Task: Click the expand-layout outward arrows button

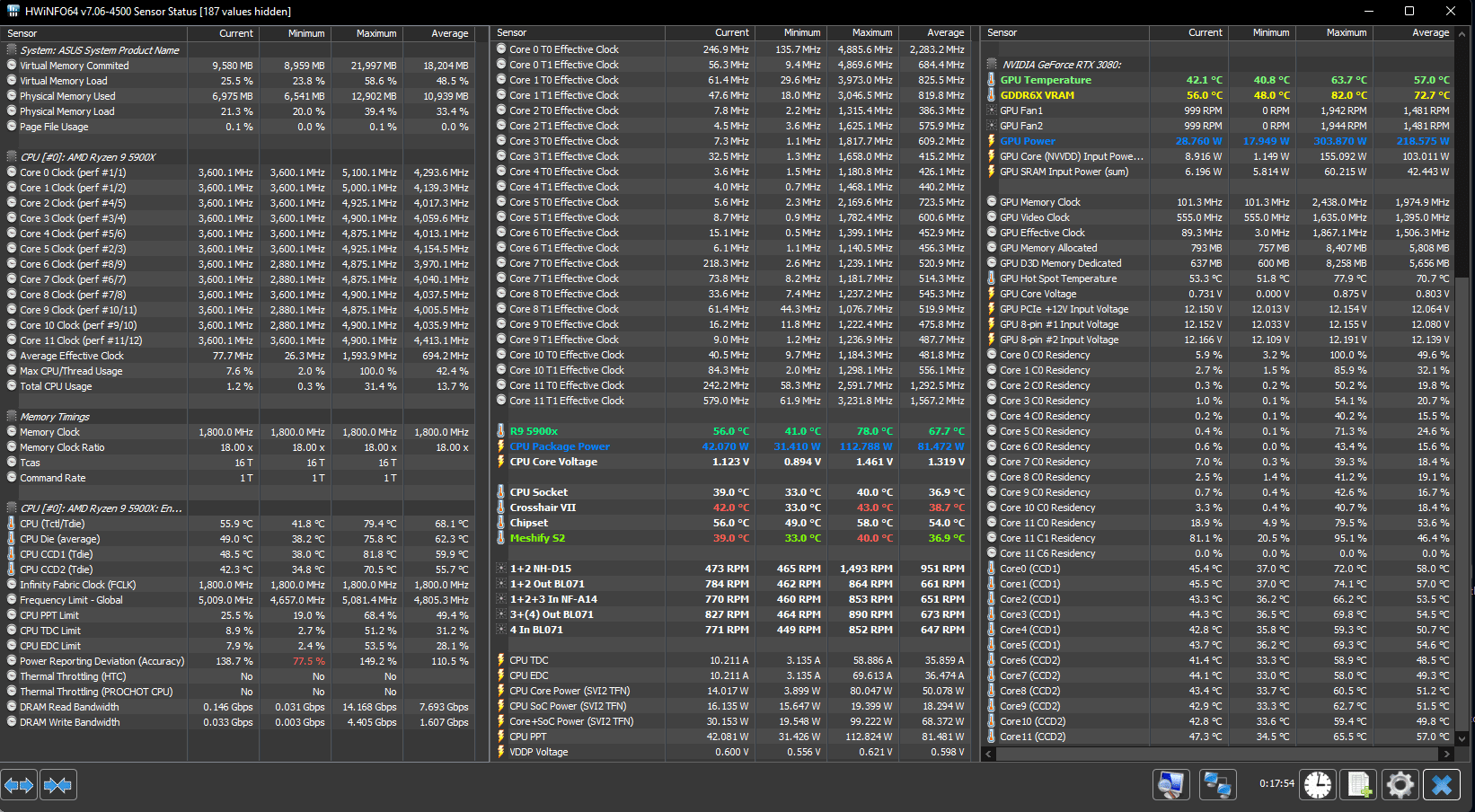Action: tap(19, 785)
